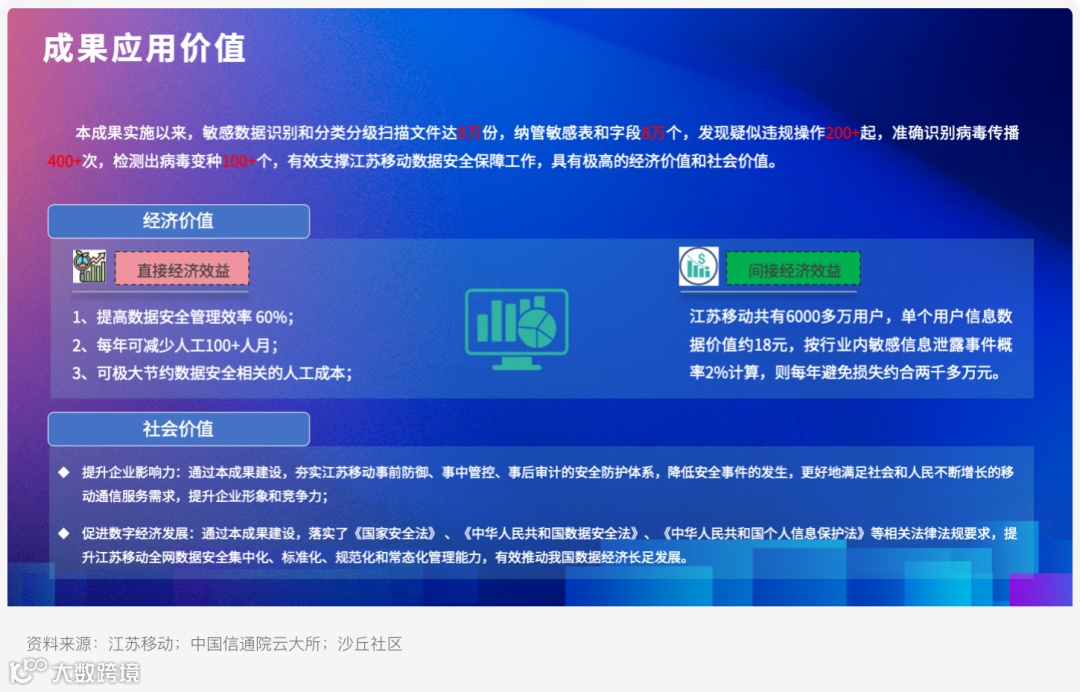Viewport: 1080px width, 692px height.
Task: Click the text 本成果实施以来
Action: click(131, 133)
